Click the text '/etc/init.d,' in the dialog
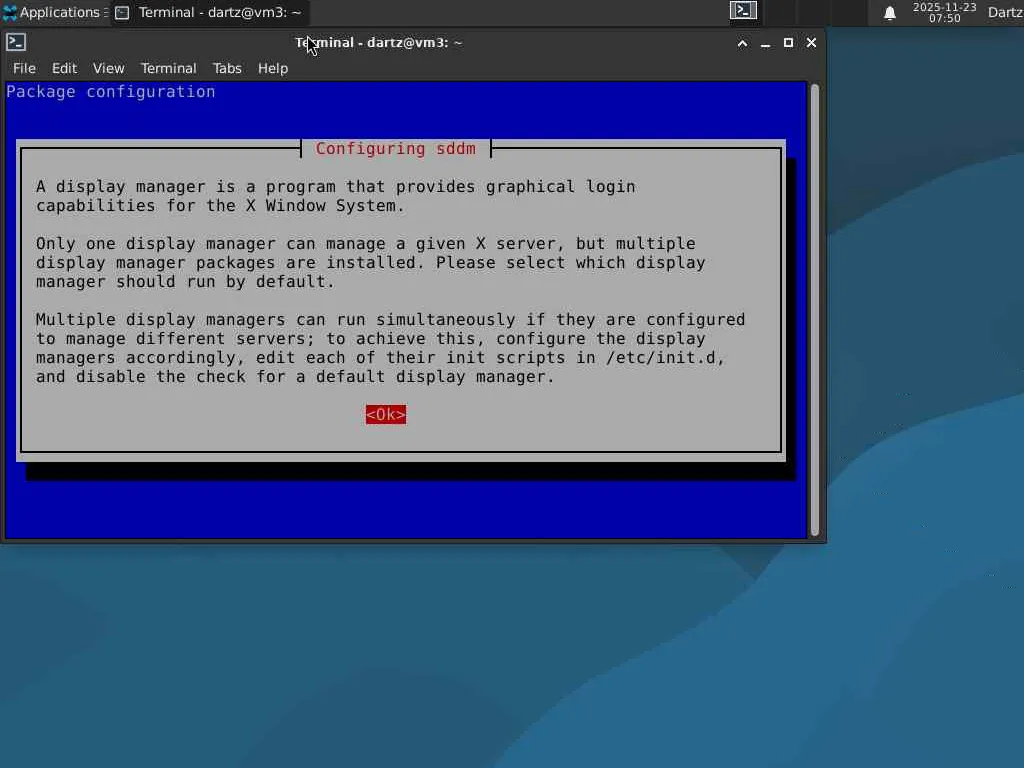1024x768 pixels. [665, 357]
